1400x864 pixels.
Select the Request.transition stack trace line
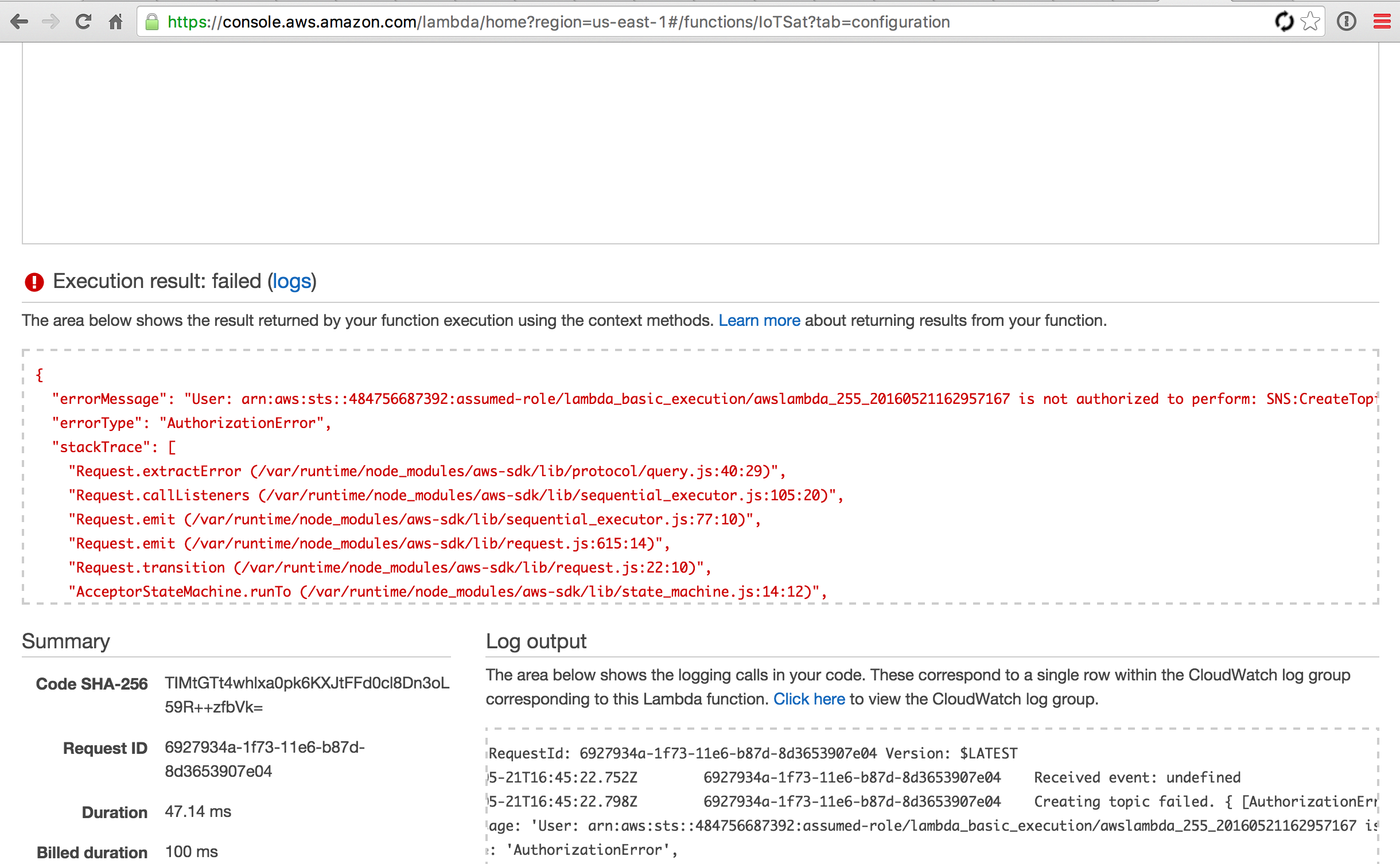(x=390, y=567)
